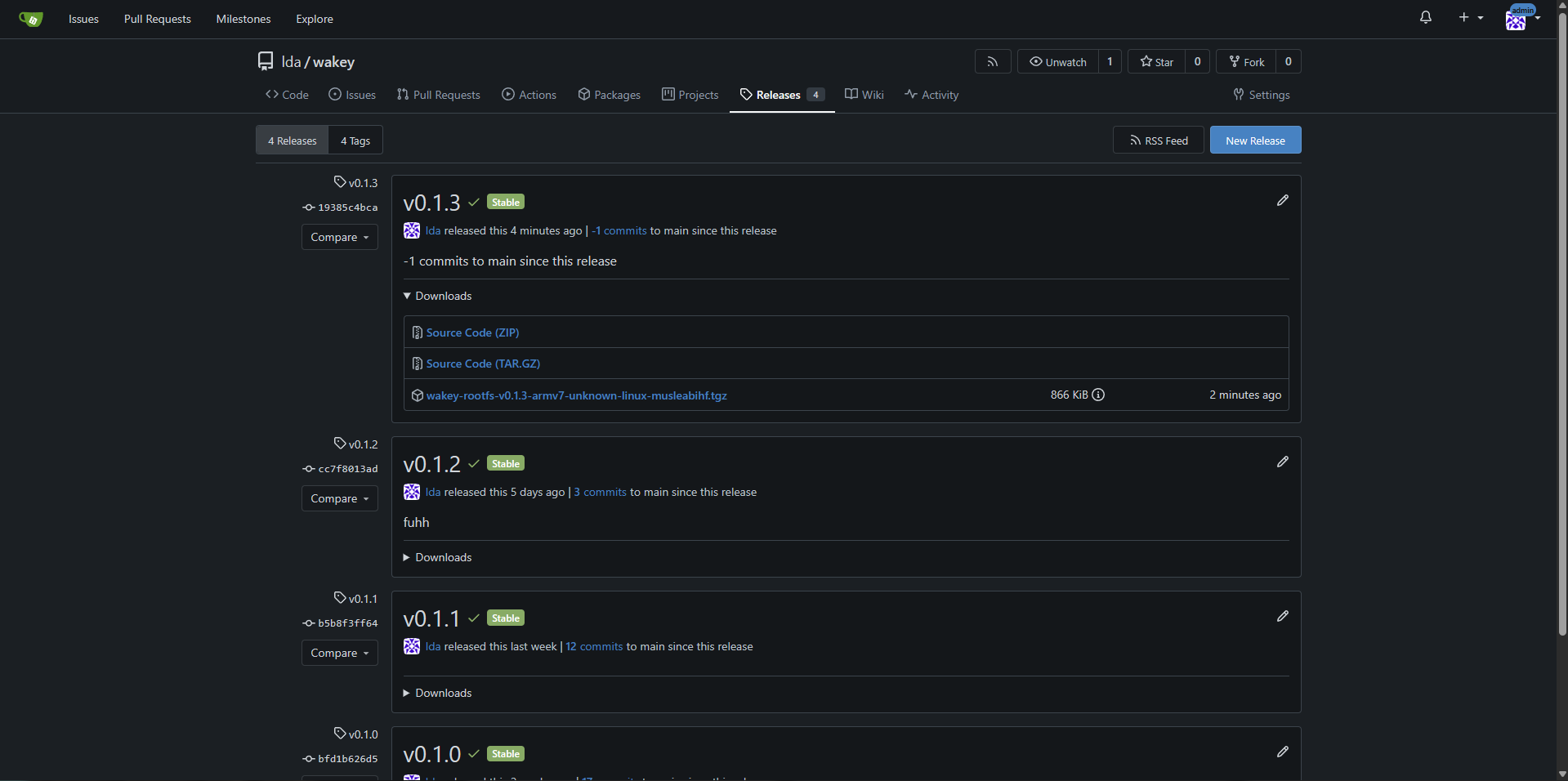Download wakey-rootfs armv7 tgz file
This screenshot has height=781, width=1568.
point(576,395)
